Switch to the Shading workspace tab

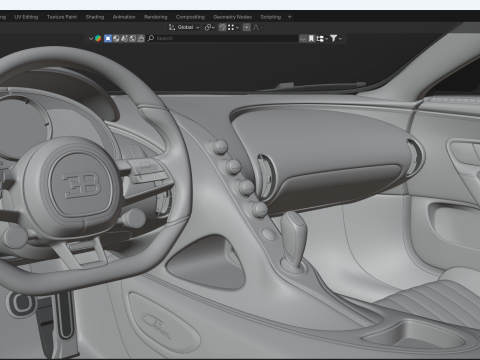pos(95,17)
